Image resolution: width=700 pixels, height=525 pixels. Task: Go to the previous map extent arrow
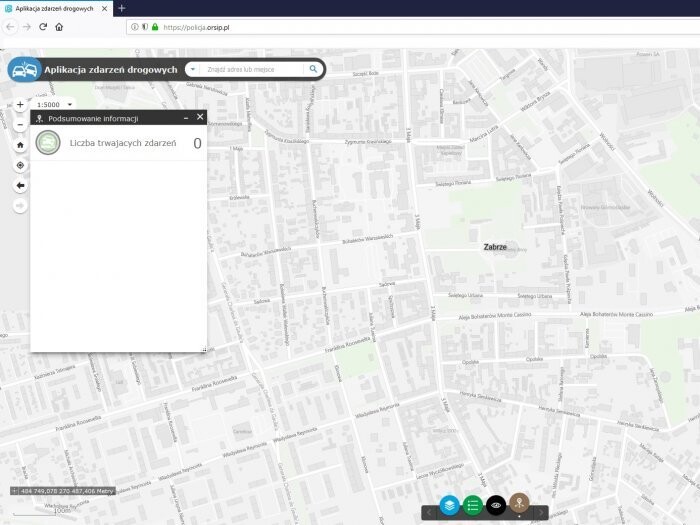(x=20, y=185)
